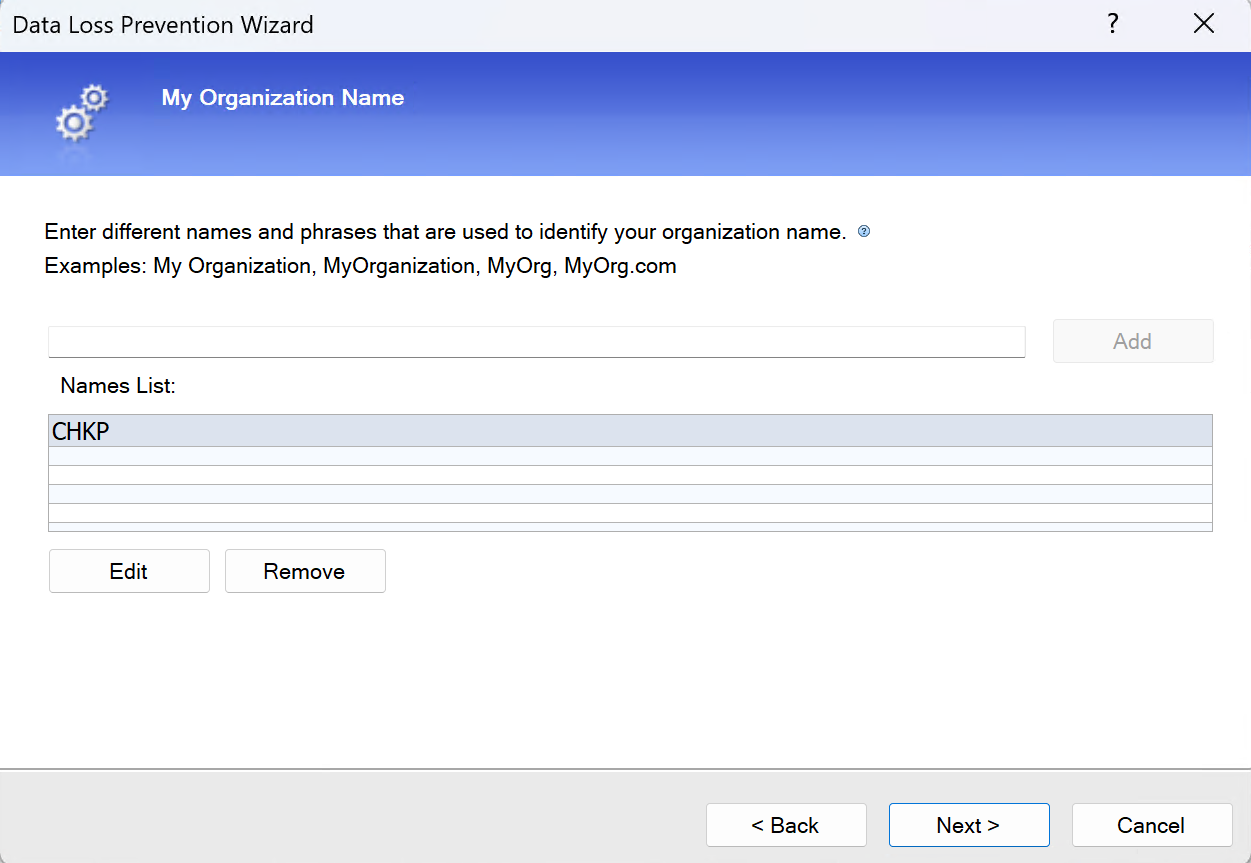1251x863 pixels.
Task: Go back to the previous wizard step
Action: coord(786,825)
